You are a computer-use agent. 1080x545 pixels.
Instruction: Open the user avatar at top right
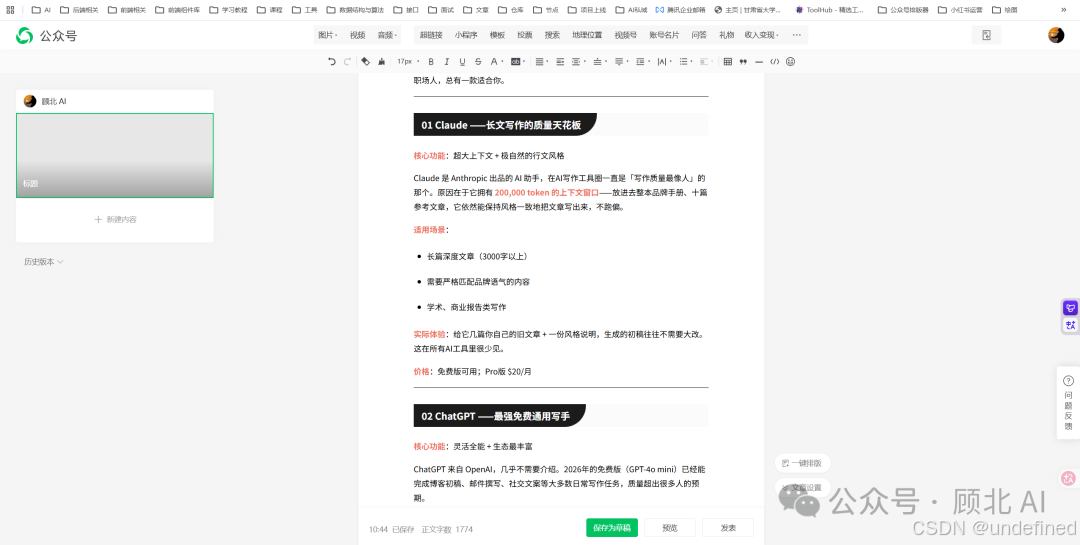pyautogui.click(x=1056, y=35)
